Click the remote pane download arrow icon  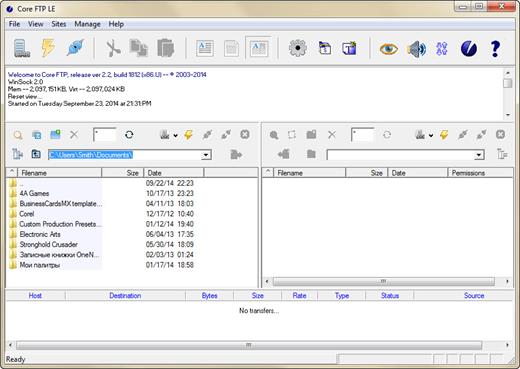(x=284, y=154)
